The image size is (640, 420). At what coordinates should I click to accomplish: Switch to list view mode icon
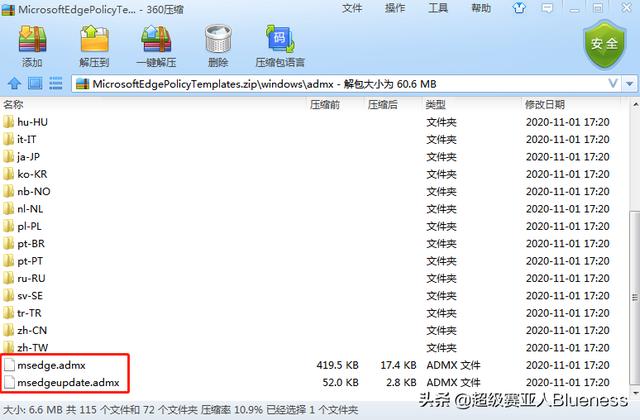click(56, 83)
